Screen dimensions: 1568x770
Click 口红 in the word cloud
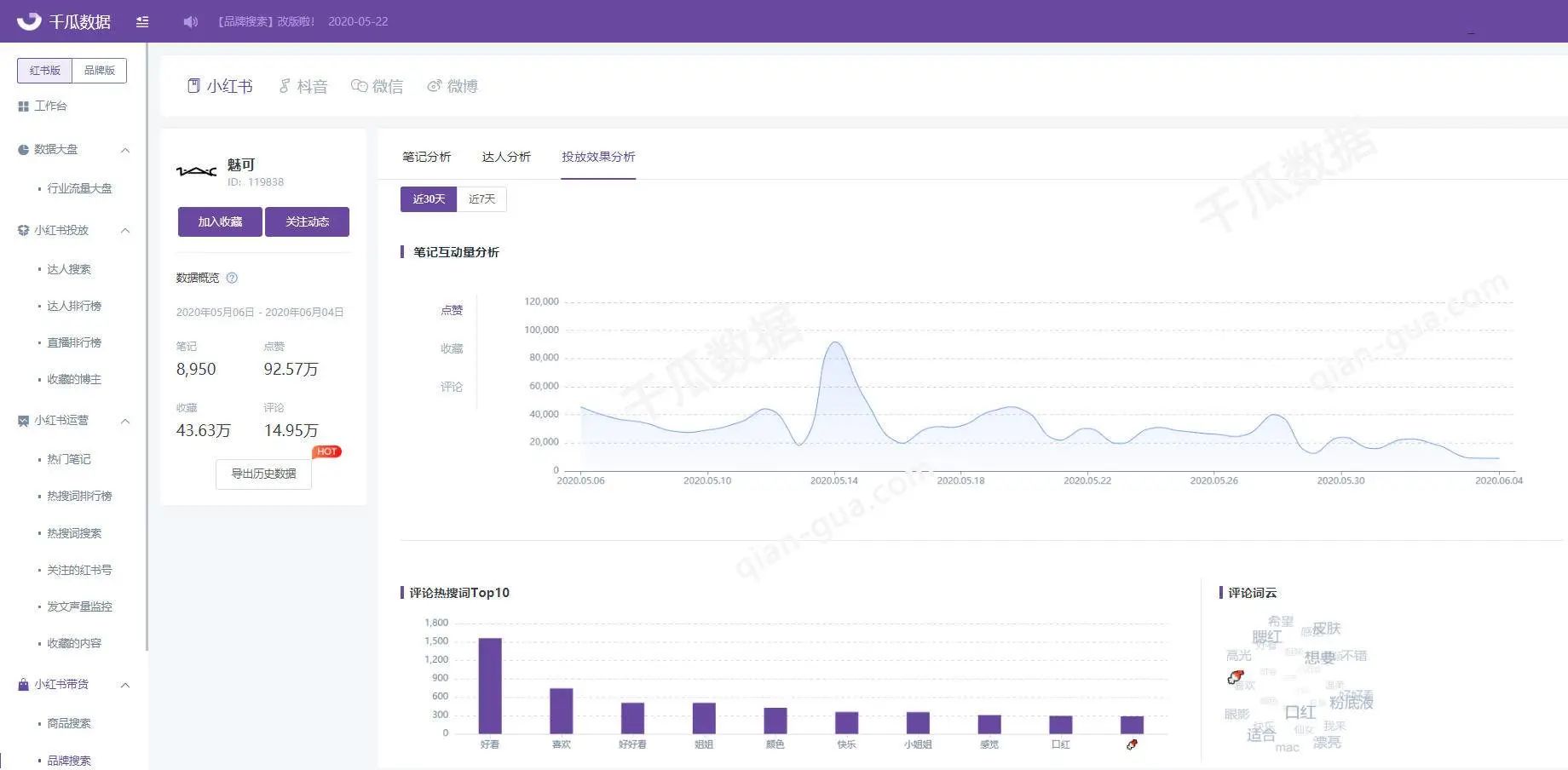(x=1300, y=712)
